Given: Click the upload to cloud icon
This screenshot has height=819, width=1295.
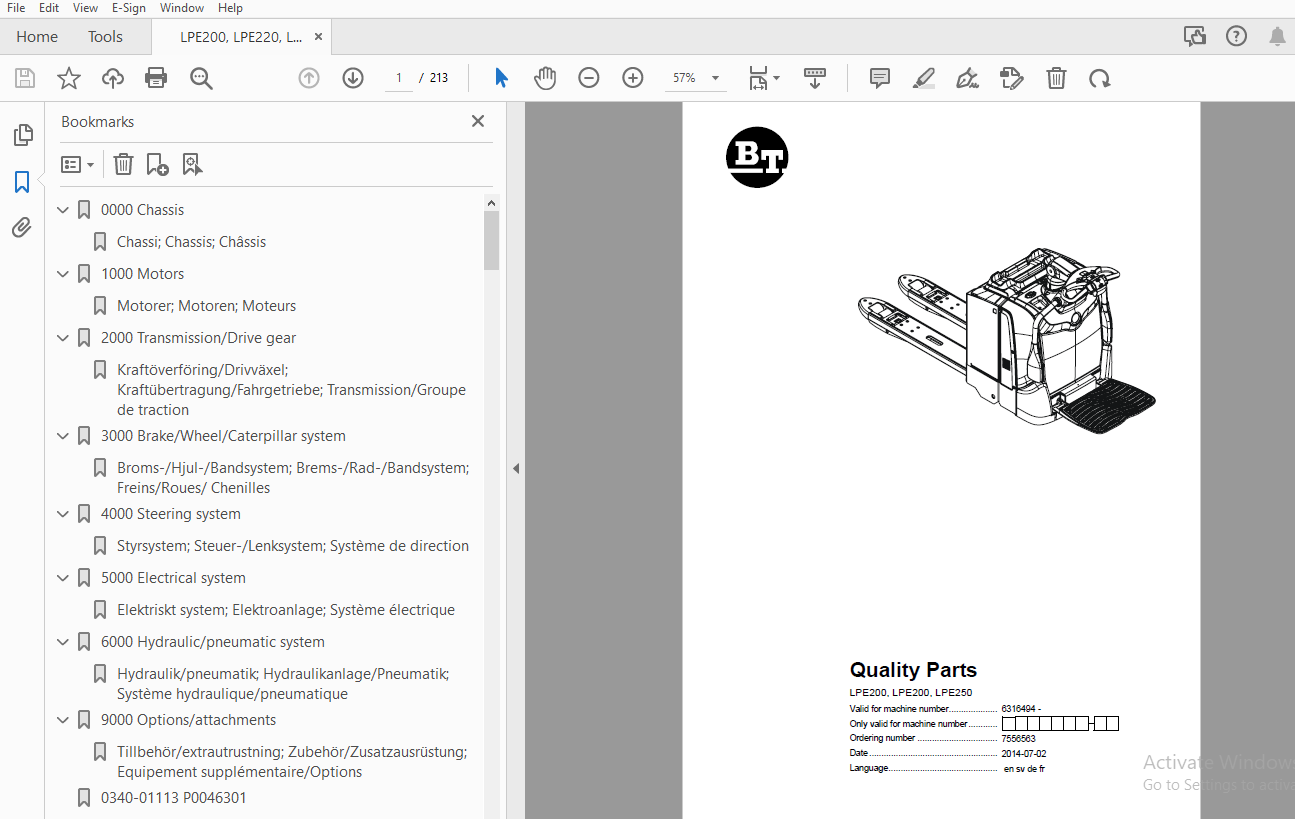Looking at the screenshot, I should pos(113,78).
